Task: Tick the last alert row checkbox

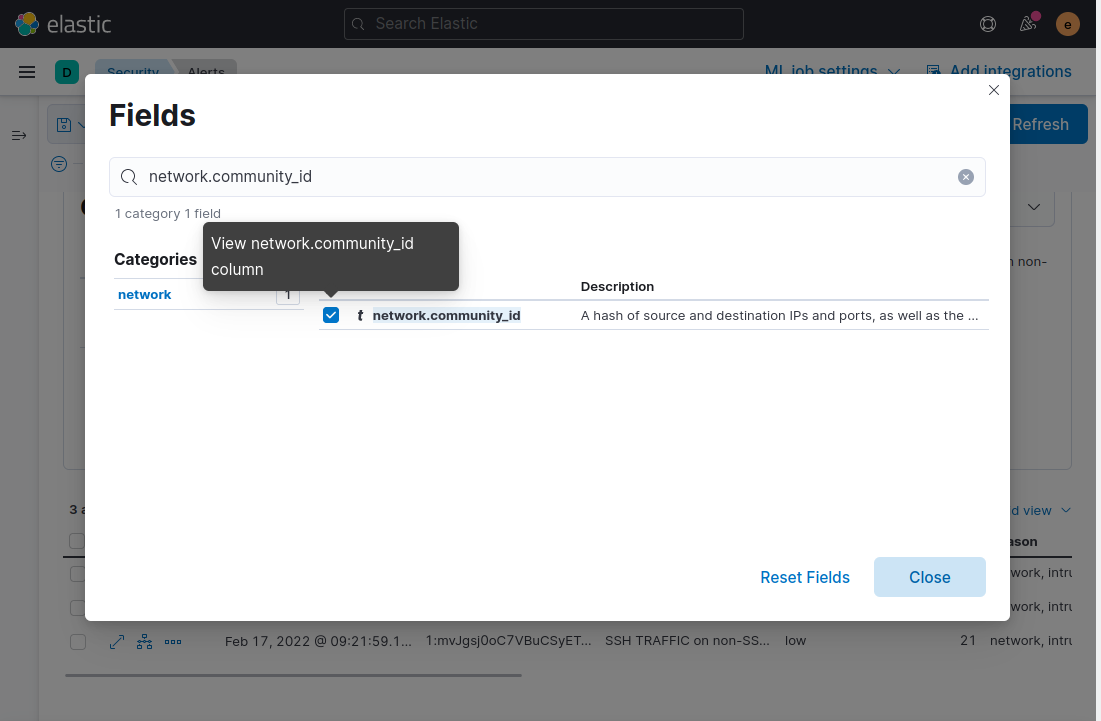Action: click(78, 642)
